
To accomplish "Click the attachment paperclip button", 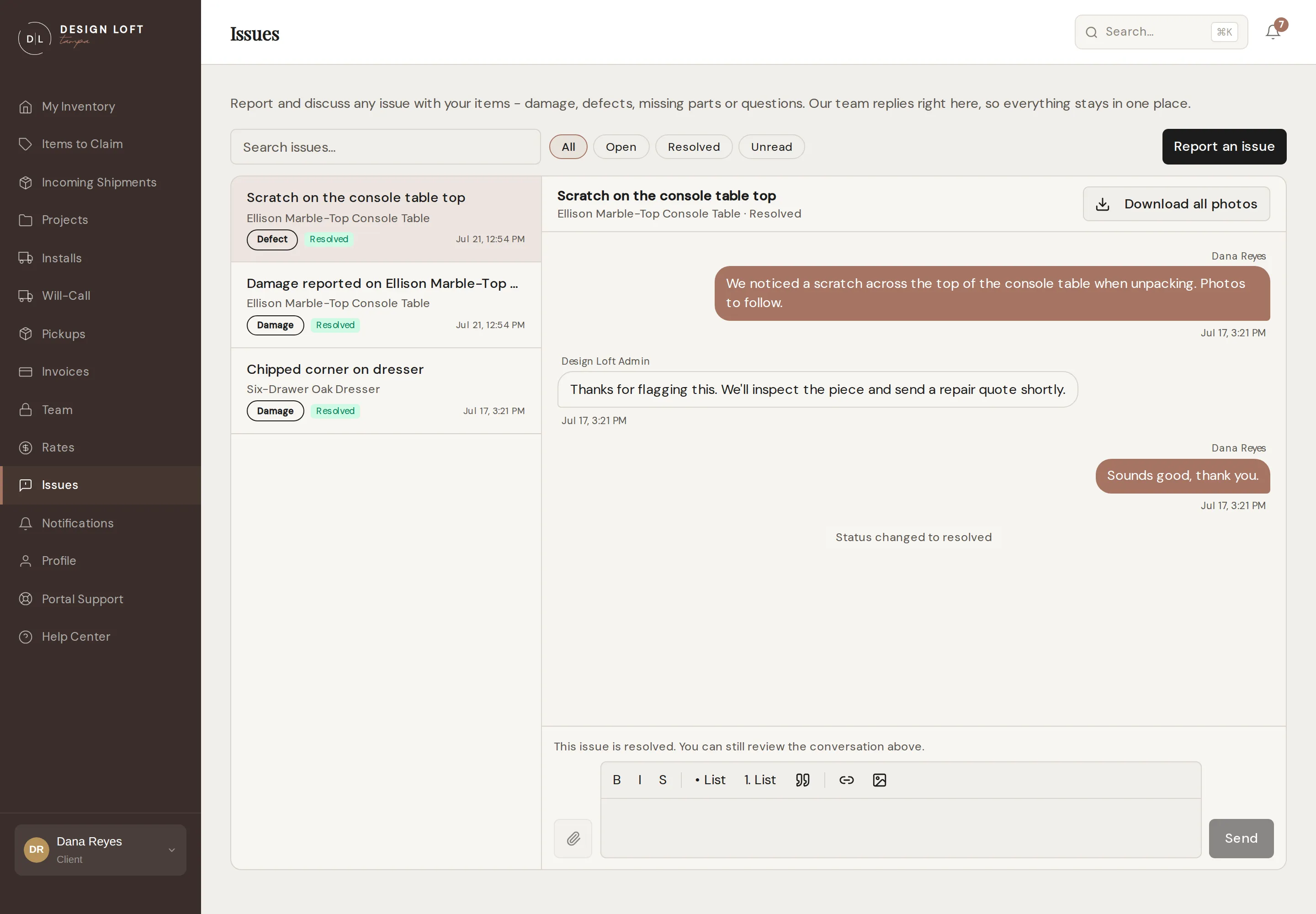I will point(573,838).
